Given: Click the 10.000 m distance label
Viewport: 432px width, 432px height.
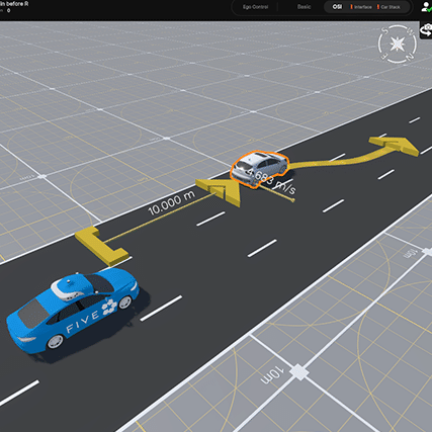Looking at the screenshot, I should (171, 203).
